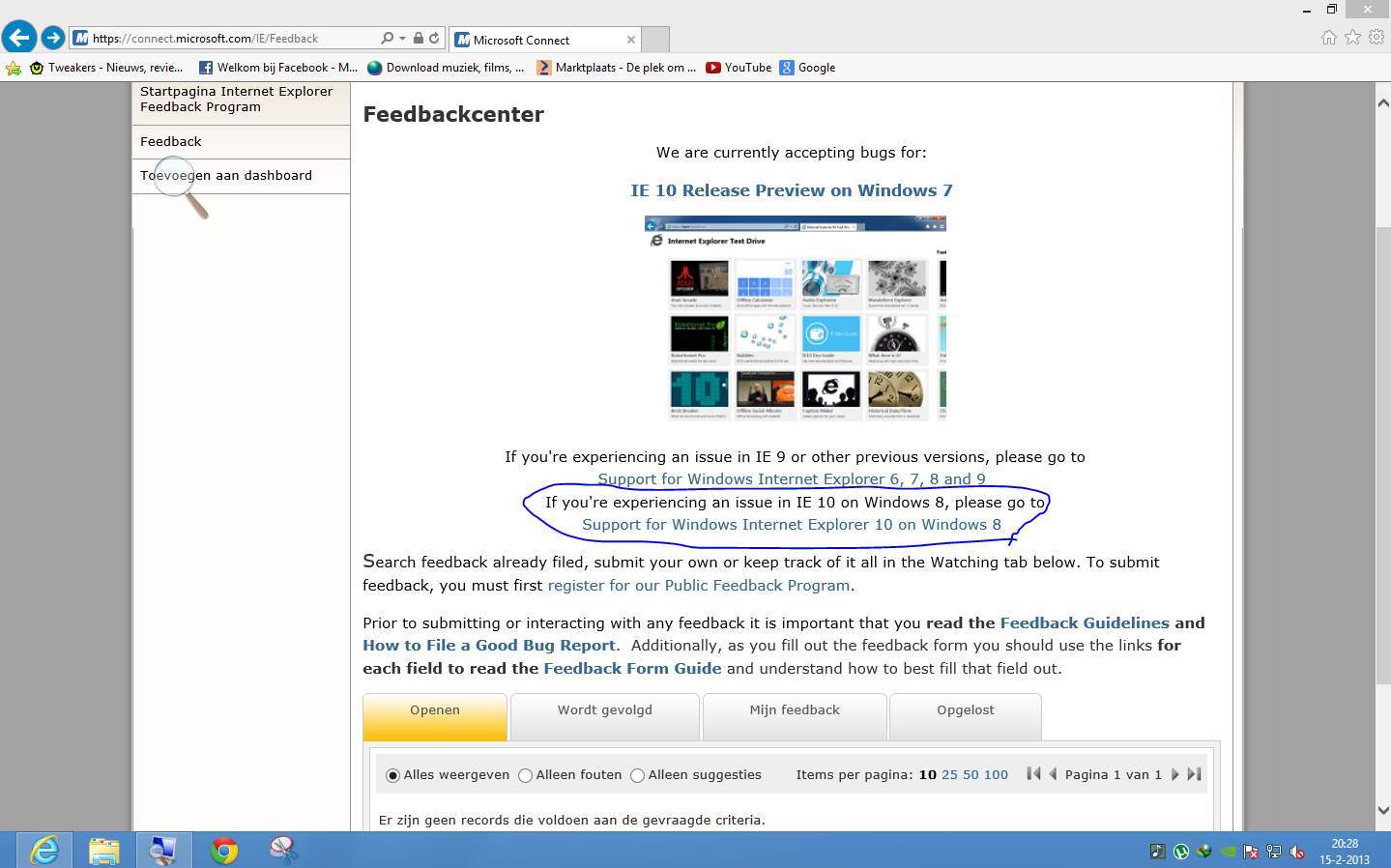
Task: Switch to the Wordt gevolgd tab
Action: [605, 717]
